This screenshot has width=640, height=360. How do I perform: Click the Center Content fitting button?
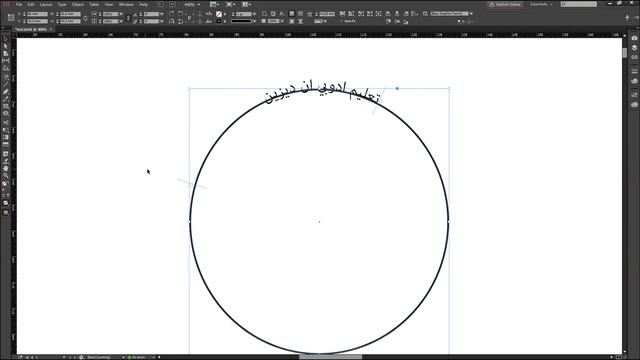coord(378,13)
